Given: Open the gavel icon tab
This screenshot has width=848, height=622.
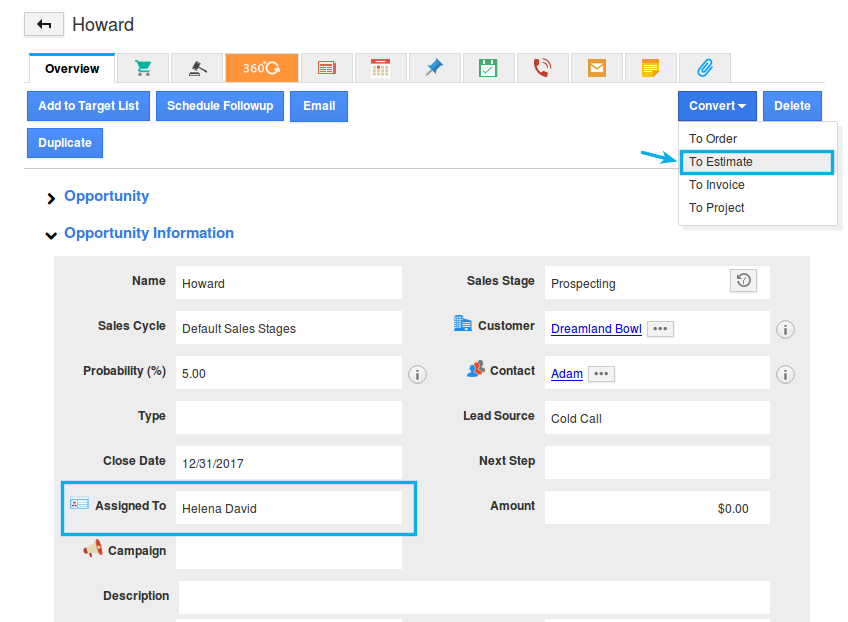Looking at the screenshot, I should point(197,68).
